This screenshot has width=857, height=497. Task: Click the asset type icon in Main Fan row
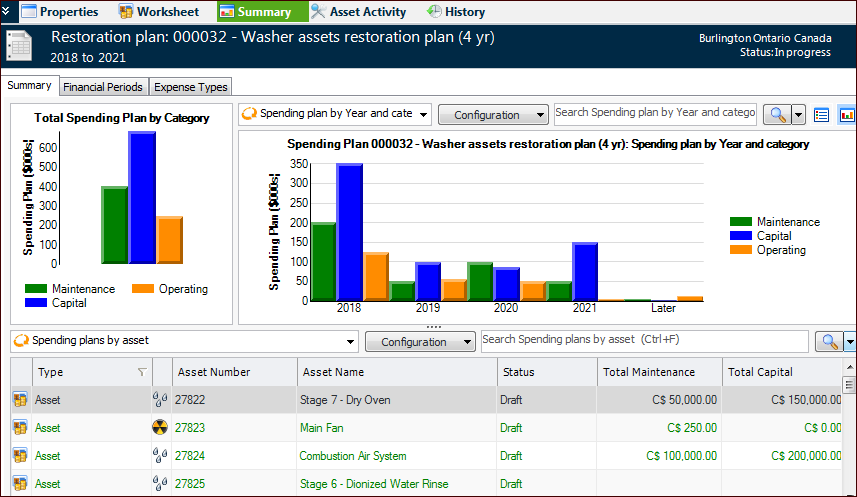point(19,428)
